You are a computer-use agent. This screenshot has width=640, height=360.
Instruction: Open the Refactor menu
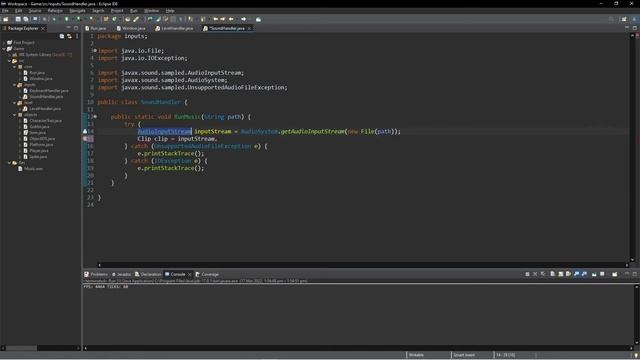pyautogui.click(x=55, y=11)
